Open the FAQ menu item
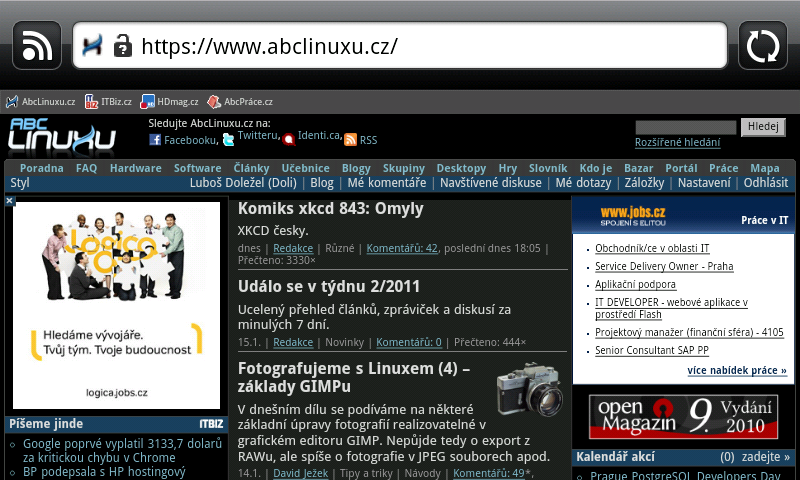The width and height of the screenshot is (800, 480). click(86, 168)
